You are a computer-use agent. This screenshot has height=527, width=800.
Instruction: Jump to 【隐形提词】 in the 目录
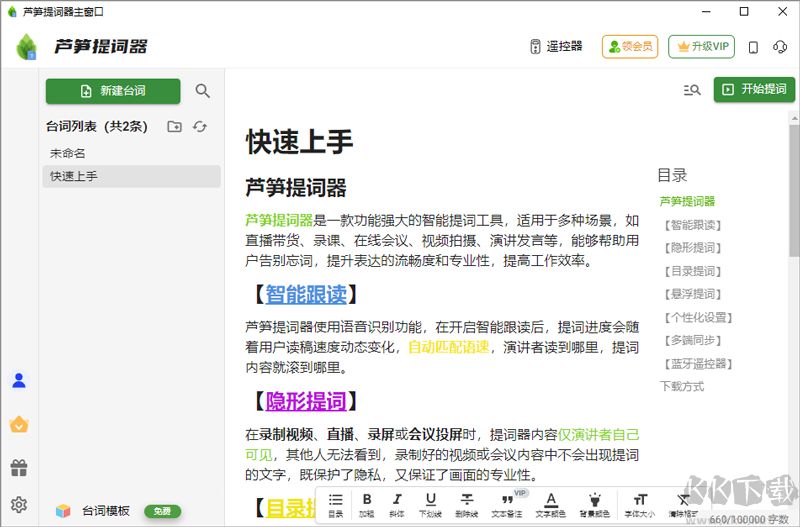coord(693,248)
